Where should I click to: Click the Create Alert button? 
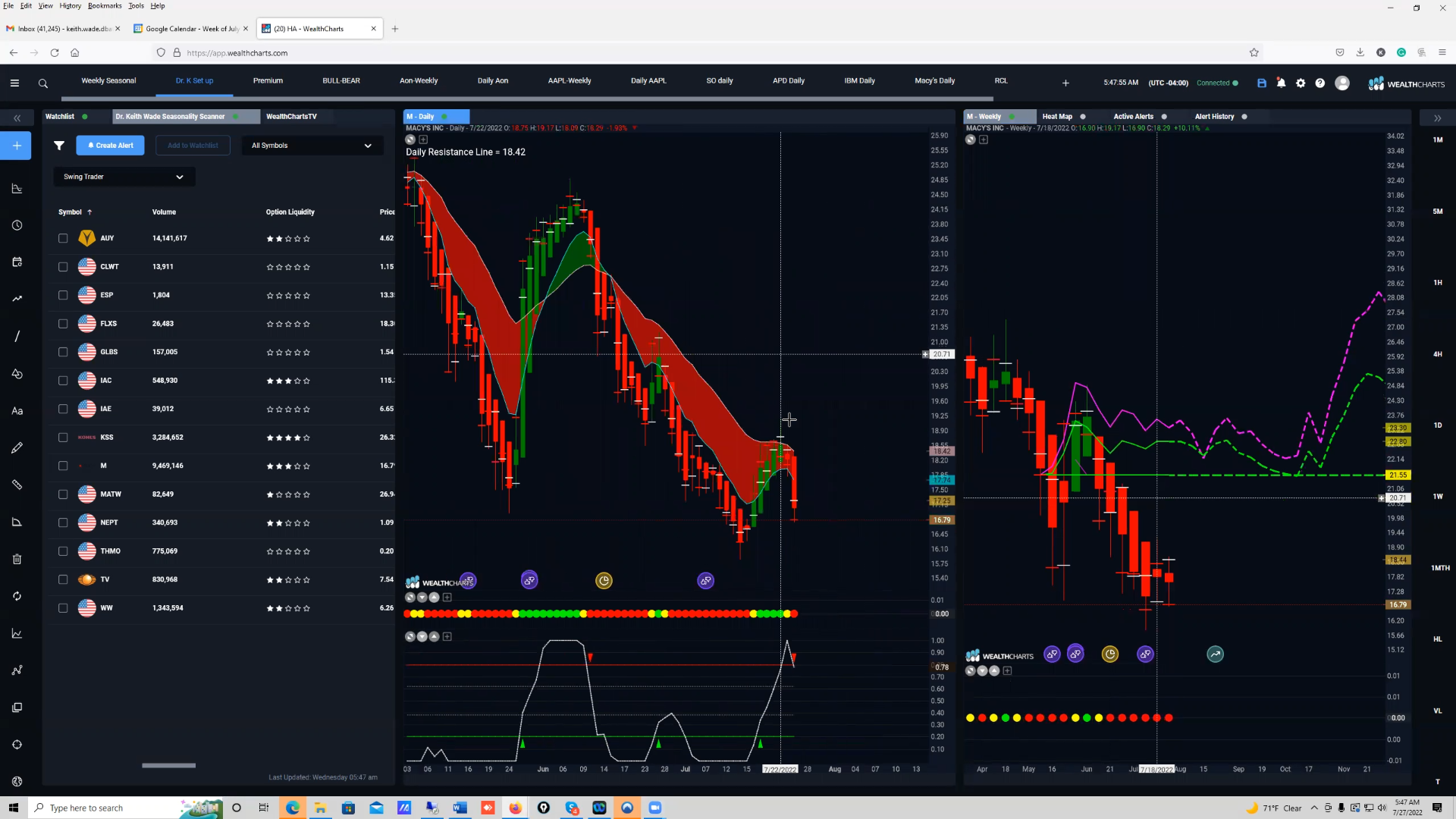pyautogui.click(x=110, y=146)
